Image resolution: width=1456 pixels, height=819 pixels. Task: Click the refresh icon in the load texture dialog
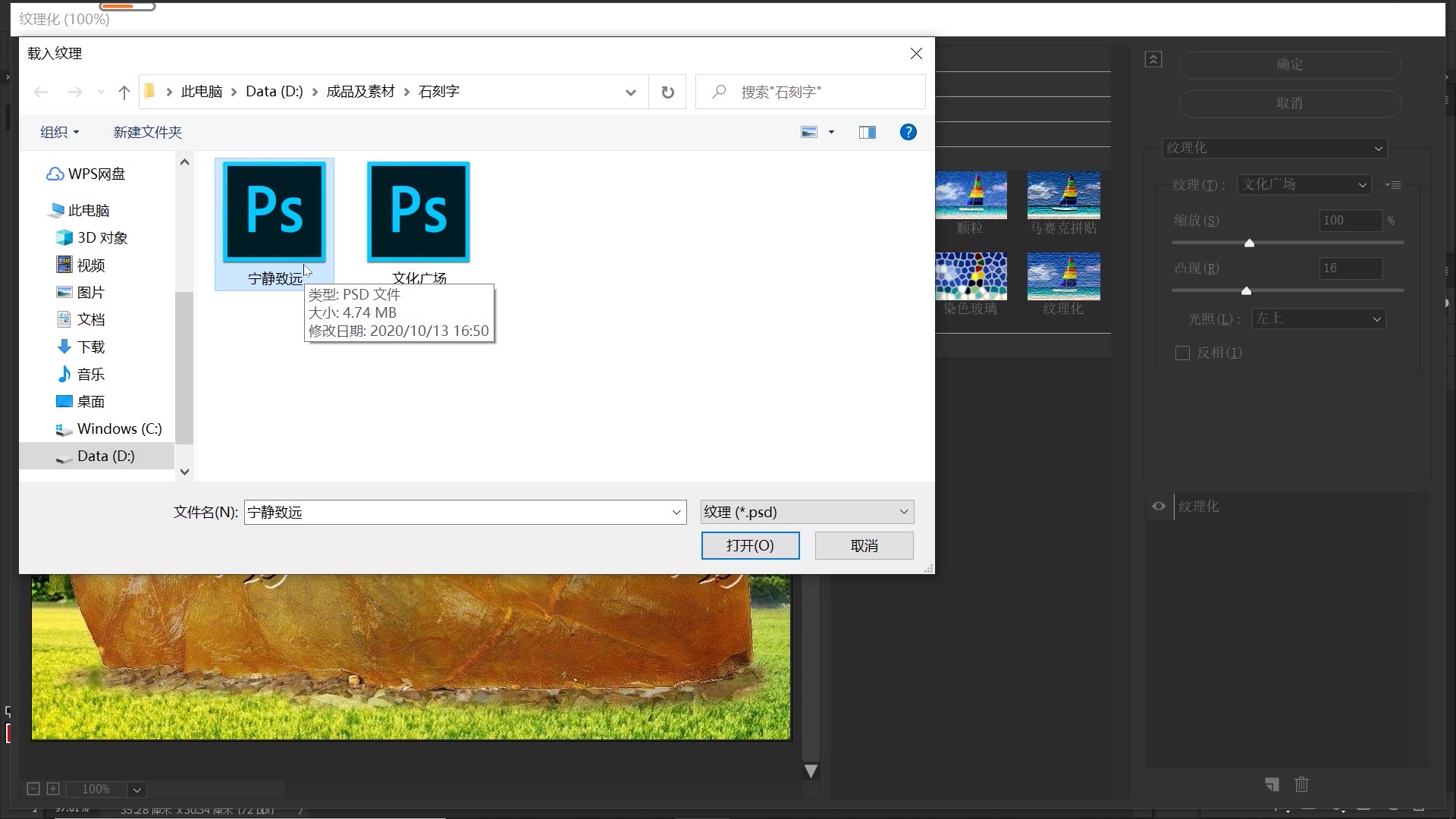(667, 92)
